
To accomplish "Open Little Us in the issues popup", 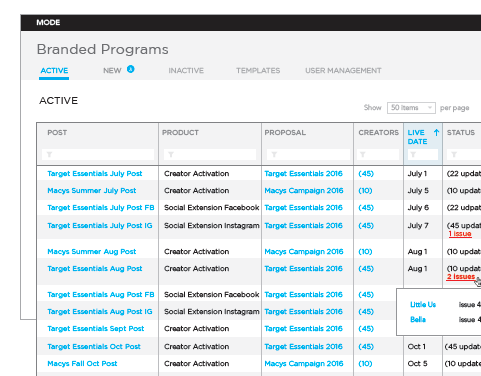I will pyautogui.click(x=423, y=305).
